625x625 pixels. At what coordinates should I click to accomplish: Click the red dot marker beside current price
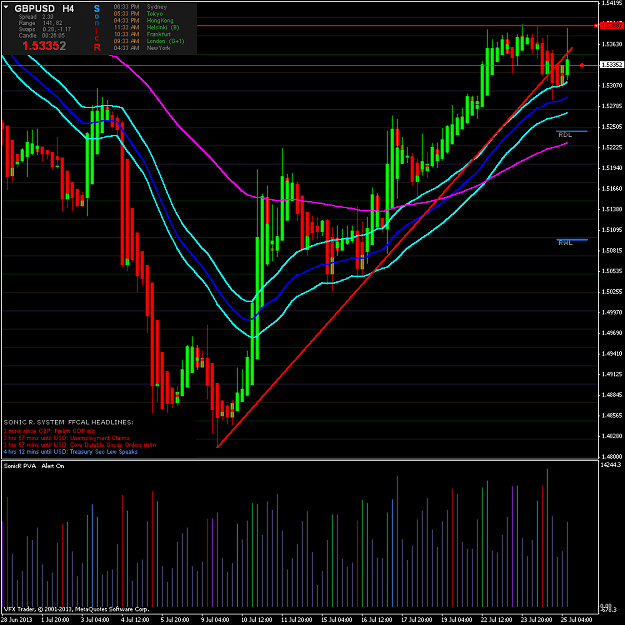coord(582,65)
